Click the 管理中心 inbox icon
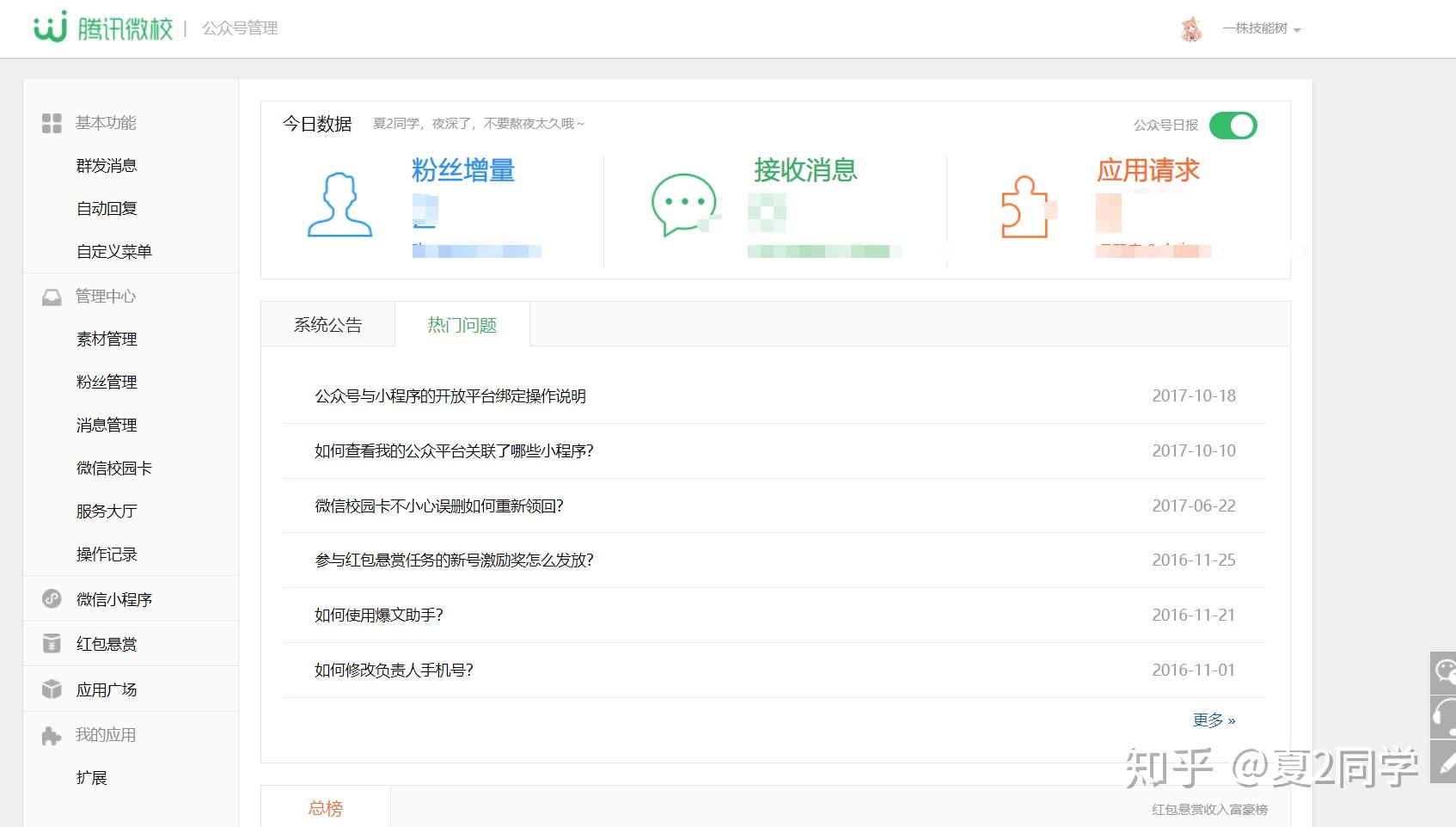 (x=52, y=297)
